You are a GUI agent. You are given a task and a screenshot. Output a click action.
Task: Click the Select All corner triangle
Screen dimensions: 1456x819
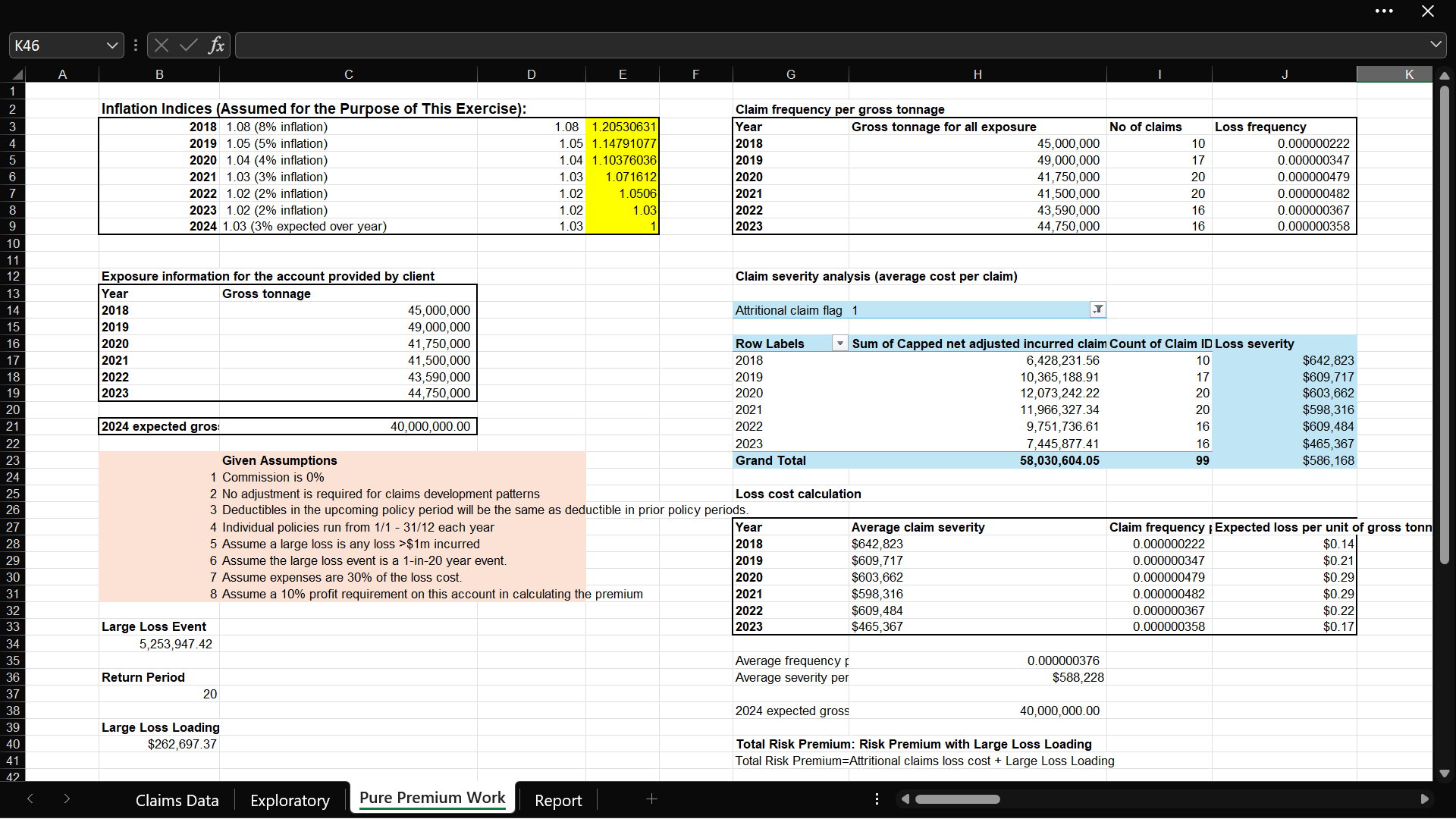coord(17,74)
